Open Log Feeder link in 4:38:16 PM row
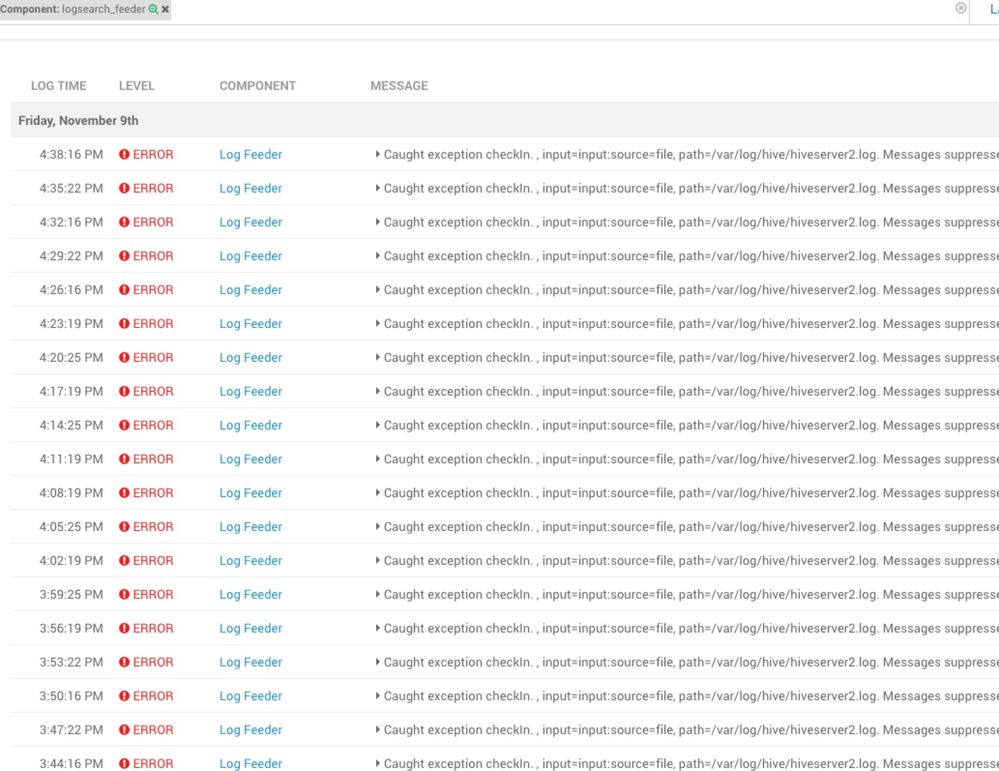The height and width of the screenshot is (771, 999). [x=250, y=154]
